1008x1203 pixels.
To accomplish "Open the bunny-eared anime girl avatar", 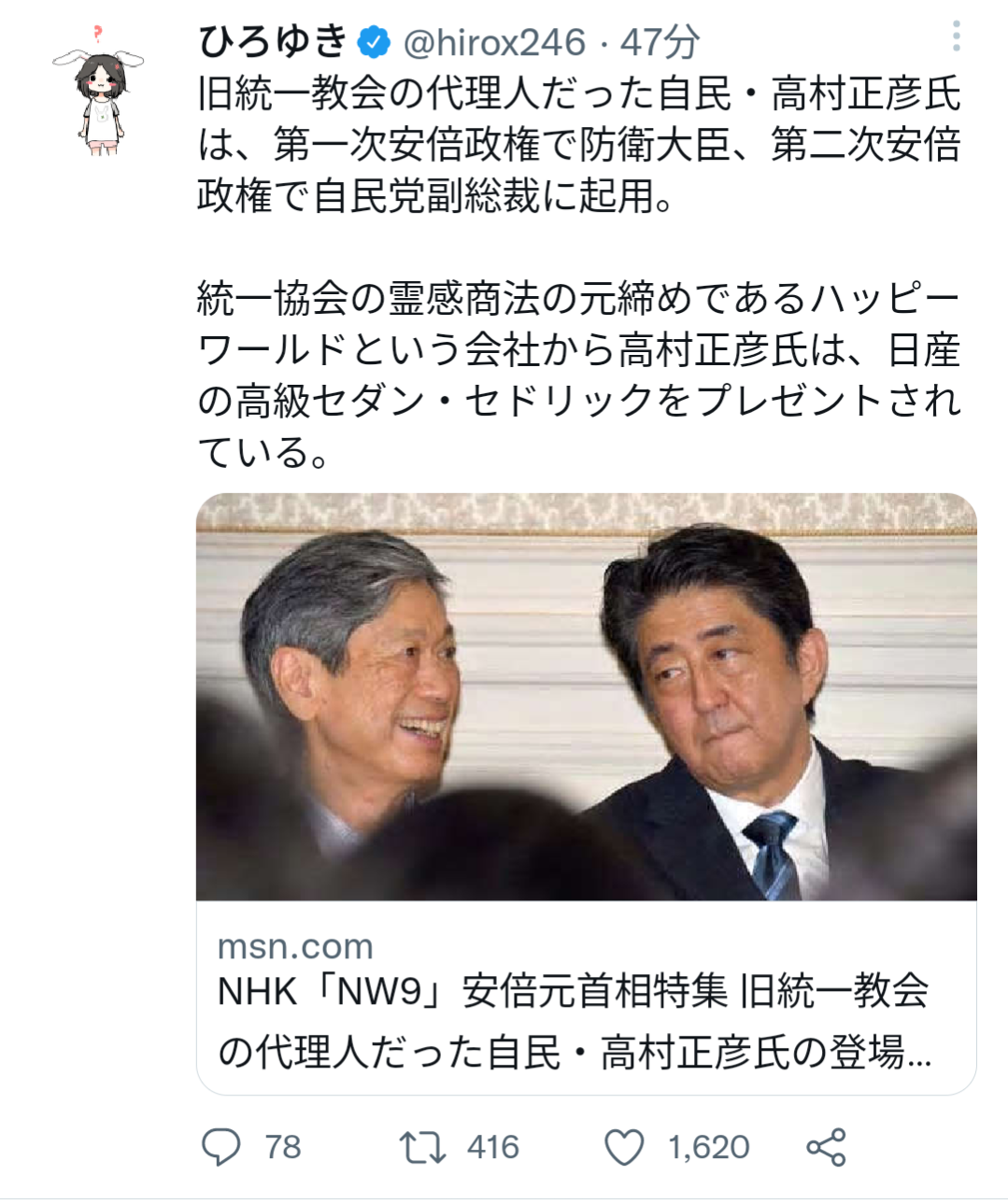I will 99,91.
